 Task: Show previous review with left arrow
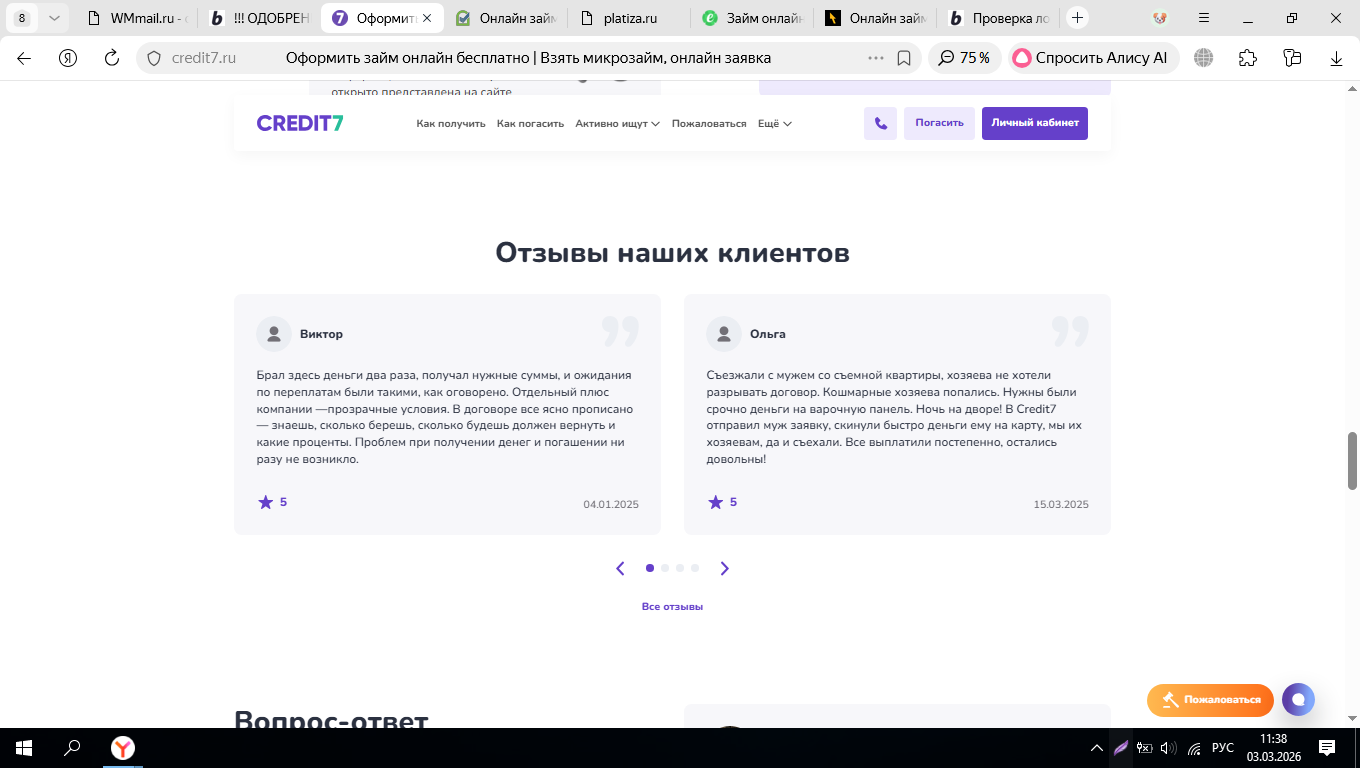(620, 568)
